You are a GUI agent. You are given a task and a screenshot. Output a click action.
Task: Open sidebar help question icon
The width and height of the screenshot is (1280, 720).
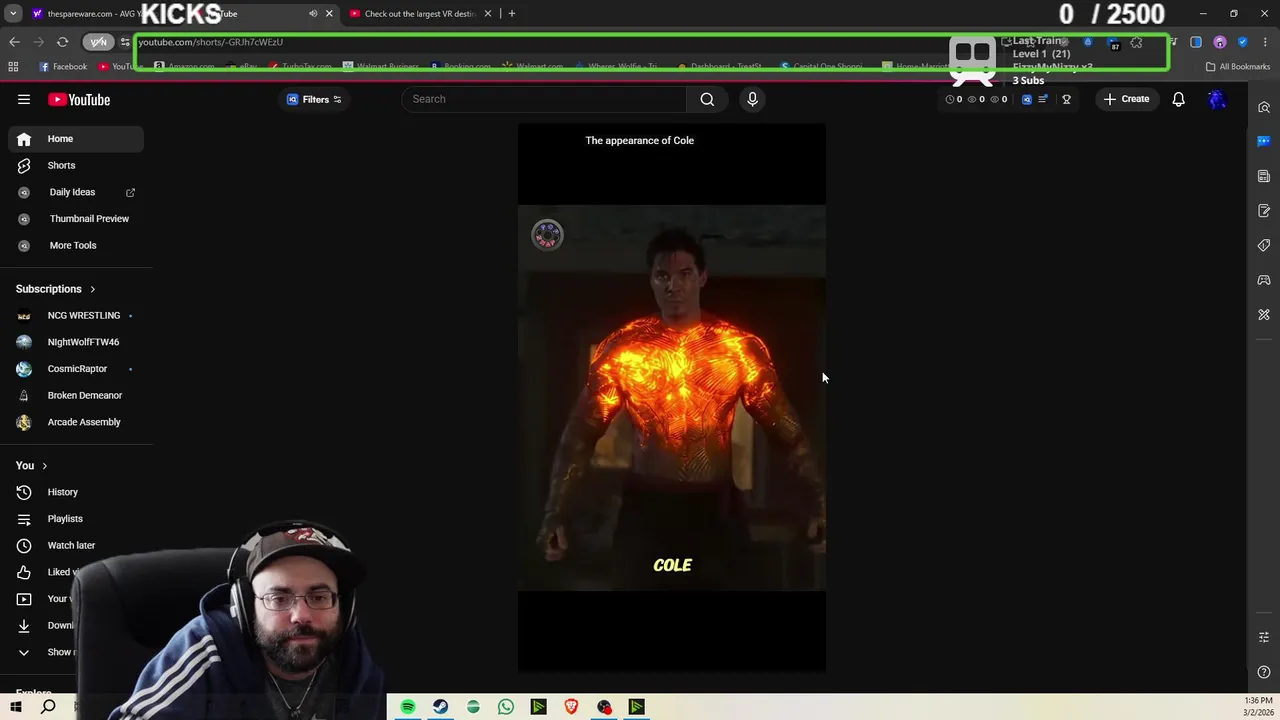click(1264, 672)
